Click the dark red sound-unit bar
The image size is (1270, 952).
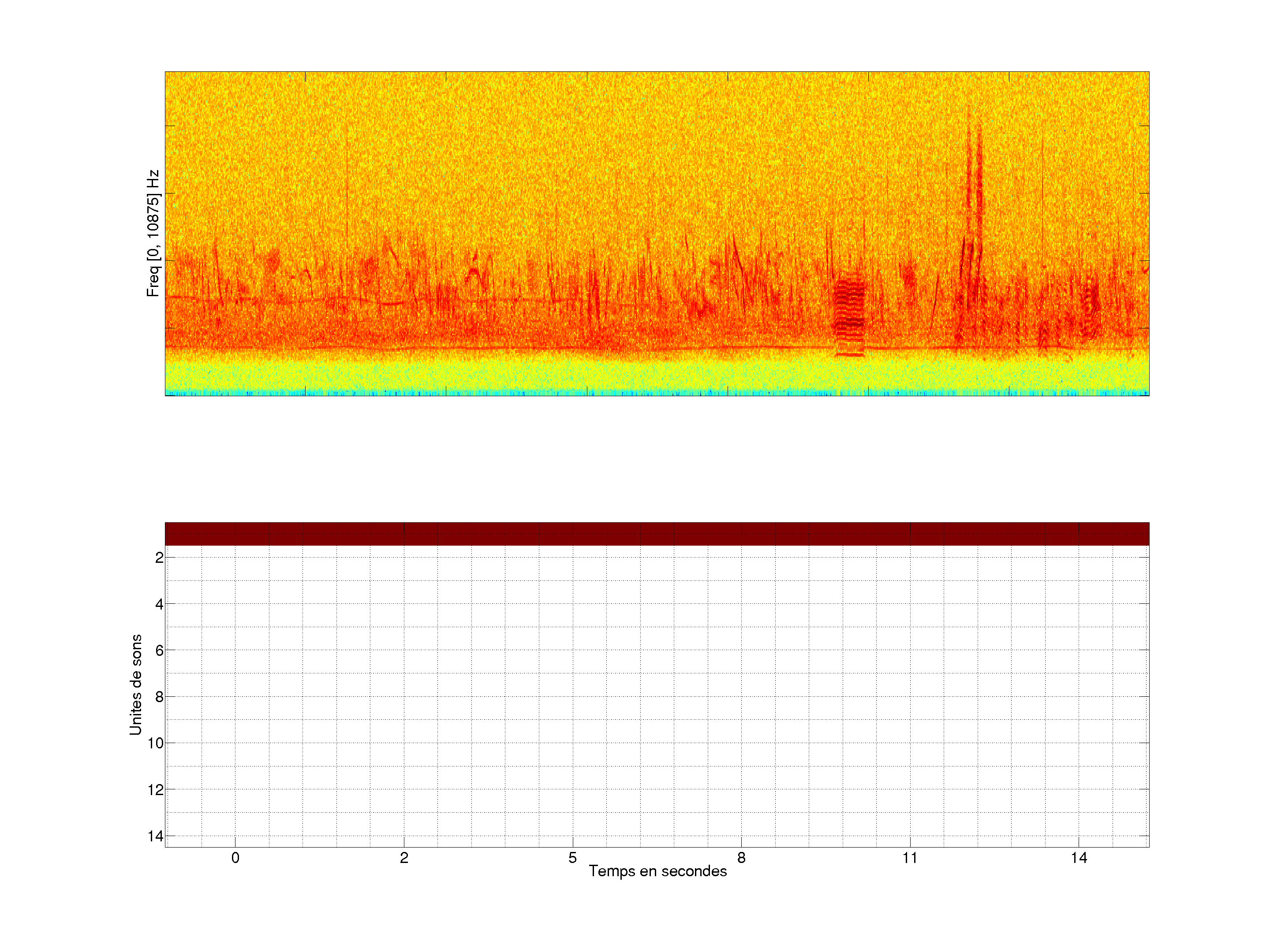tap(657, 534)
